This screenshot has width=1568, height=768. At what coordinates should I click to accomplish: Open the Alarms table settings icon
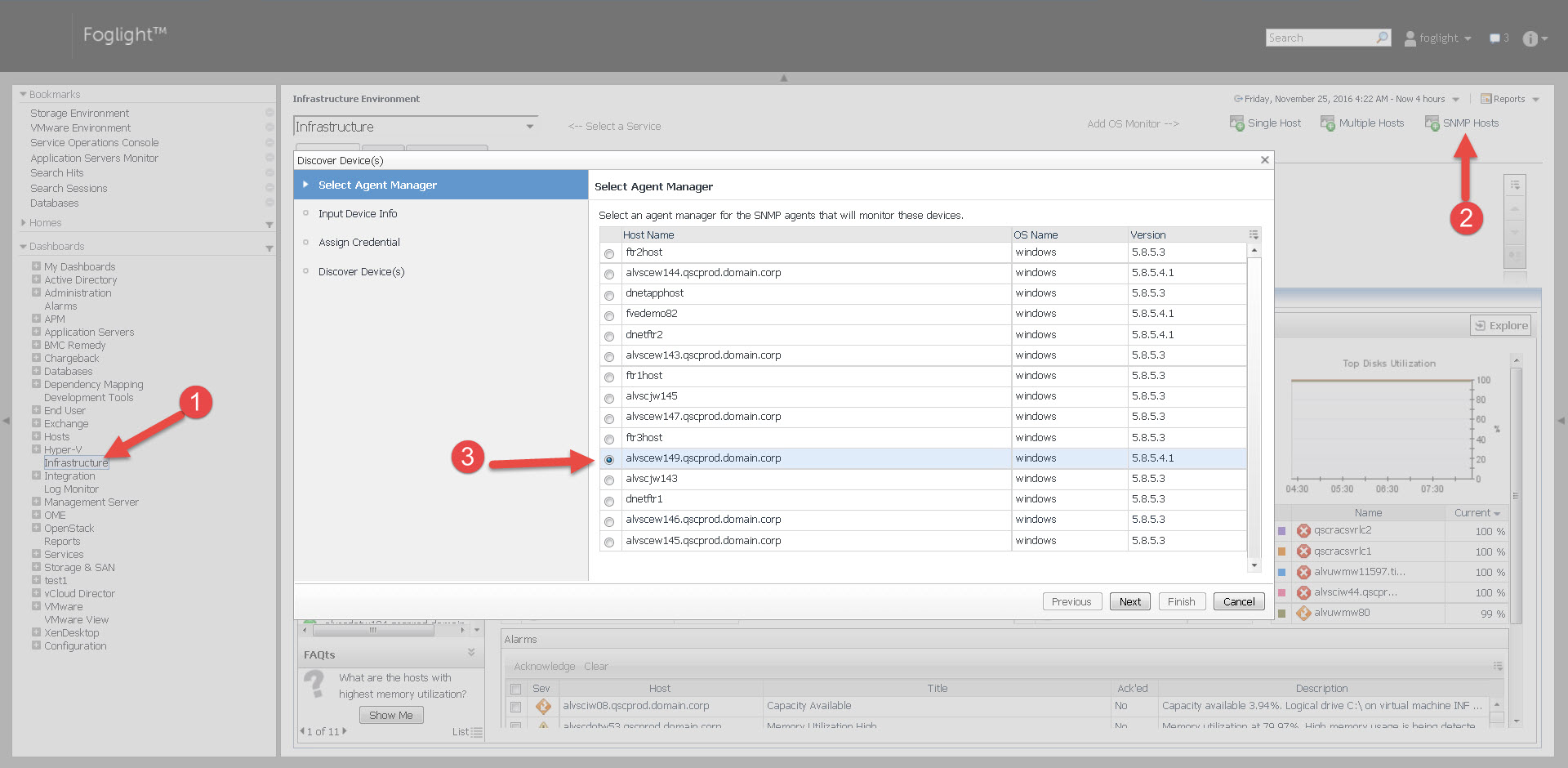[x=1498, y=666]
